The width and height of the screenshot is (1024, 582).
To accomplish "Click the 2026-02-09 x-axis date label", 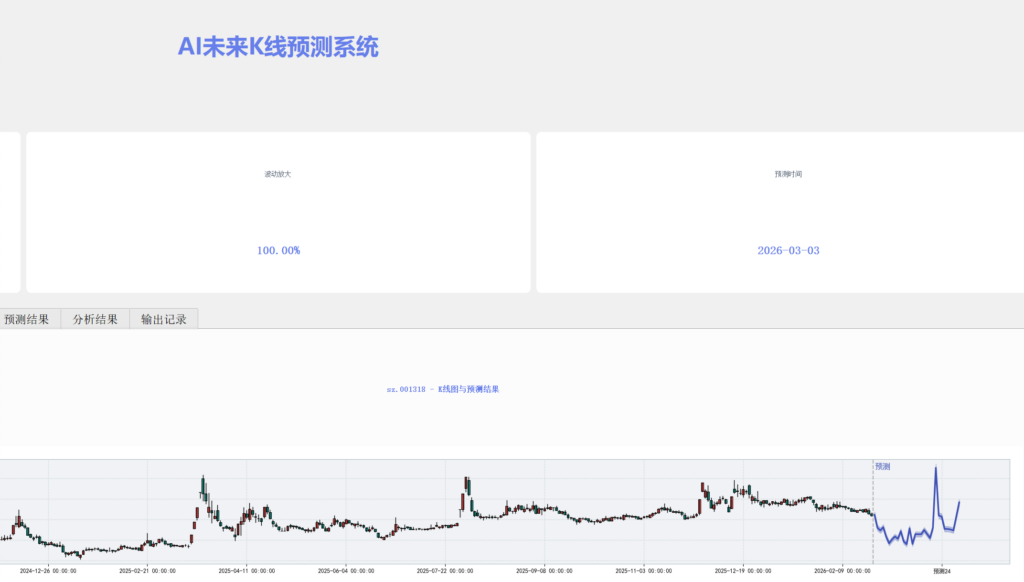I will point(841,571).
